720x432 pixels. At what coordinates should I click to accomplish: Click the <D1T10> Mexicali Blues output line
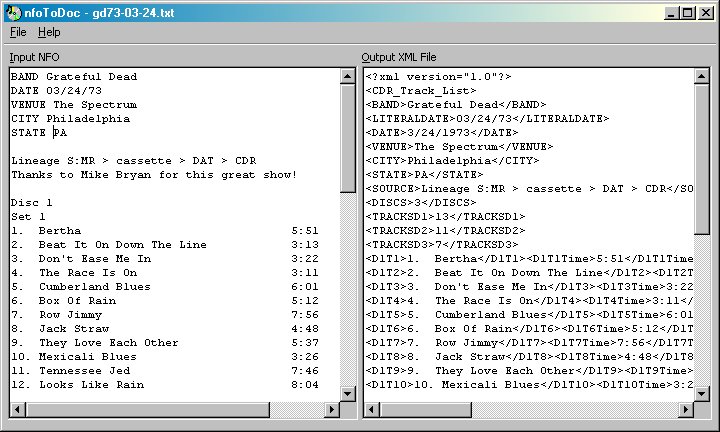click(x=529, y=385)
